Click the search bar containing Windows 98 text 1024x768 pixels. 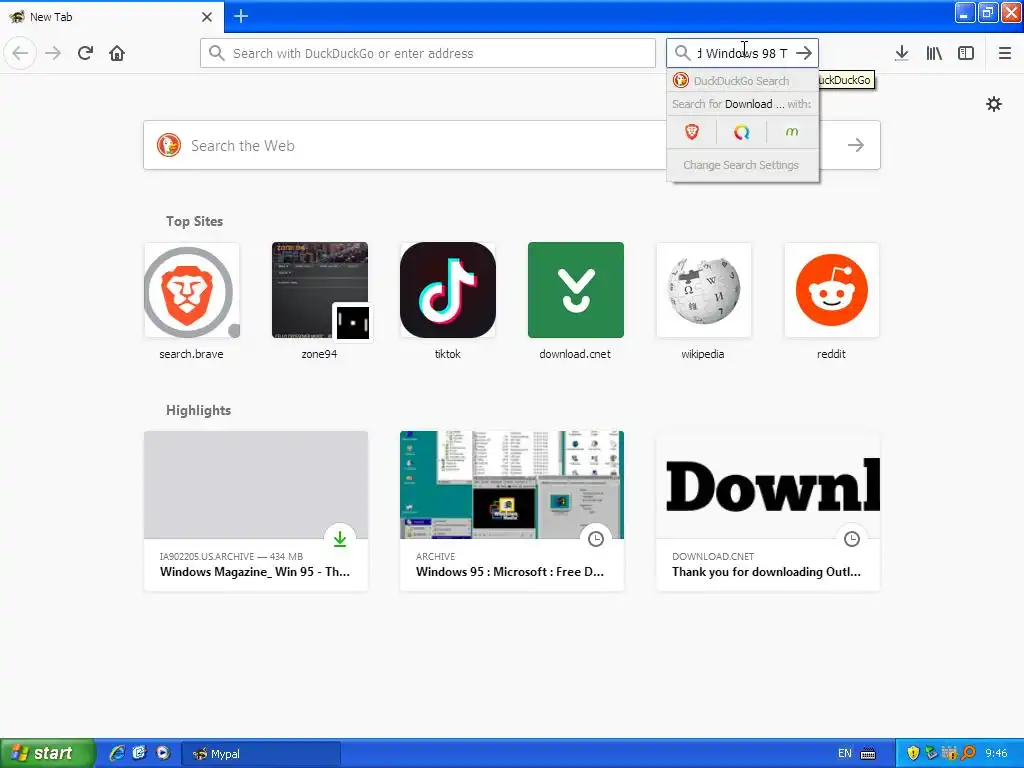[x=742, y=53]
